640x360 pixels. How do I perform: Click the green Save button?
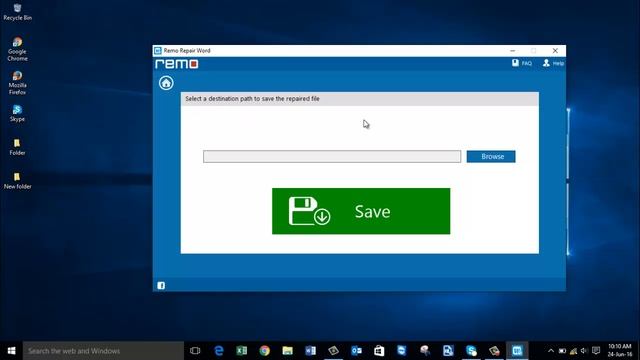(x=361, y=211)
